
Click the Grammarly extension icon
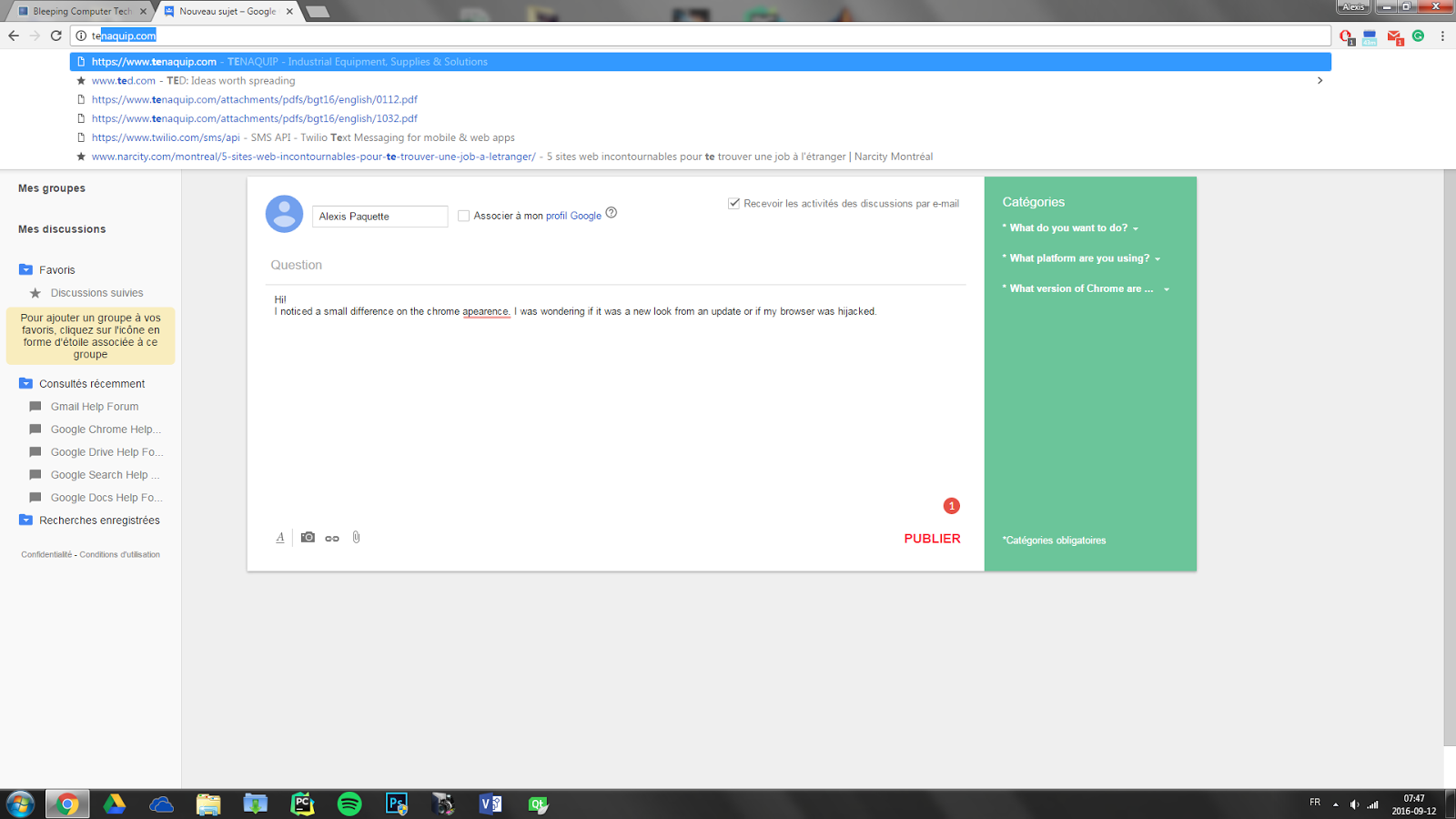pyautogui.click(x=1418, y=35)
